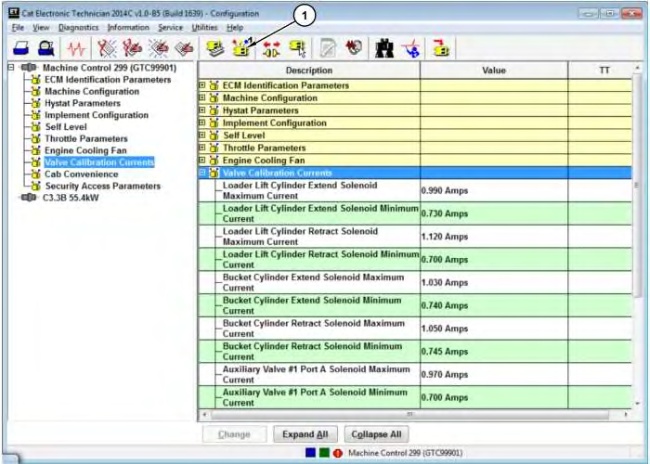Click the greyed notepad edit toolbar icon
This screenshot has height=464, width=650.
[x=328, y=49]
